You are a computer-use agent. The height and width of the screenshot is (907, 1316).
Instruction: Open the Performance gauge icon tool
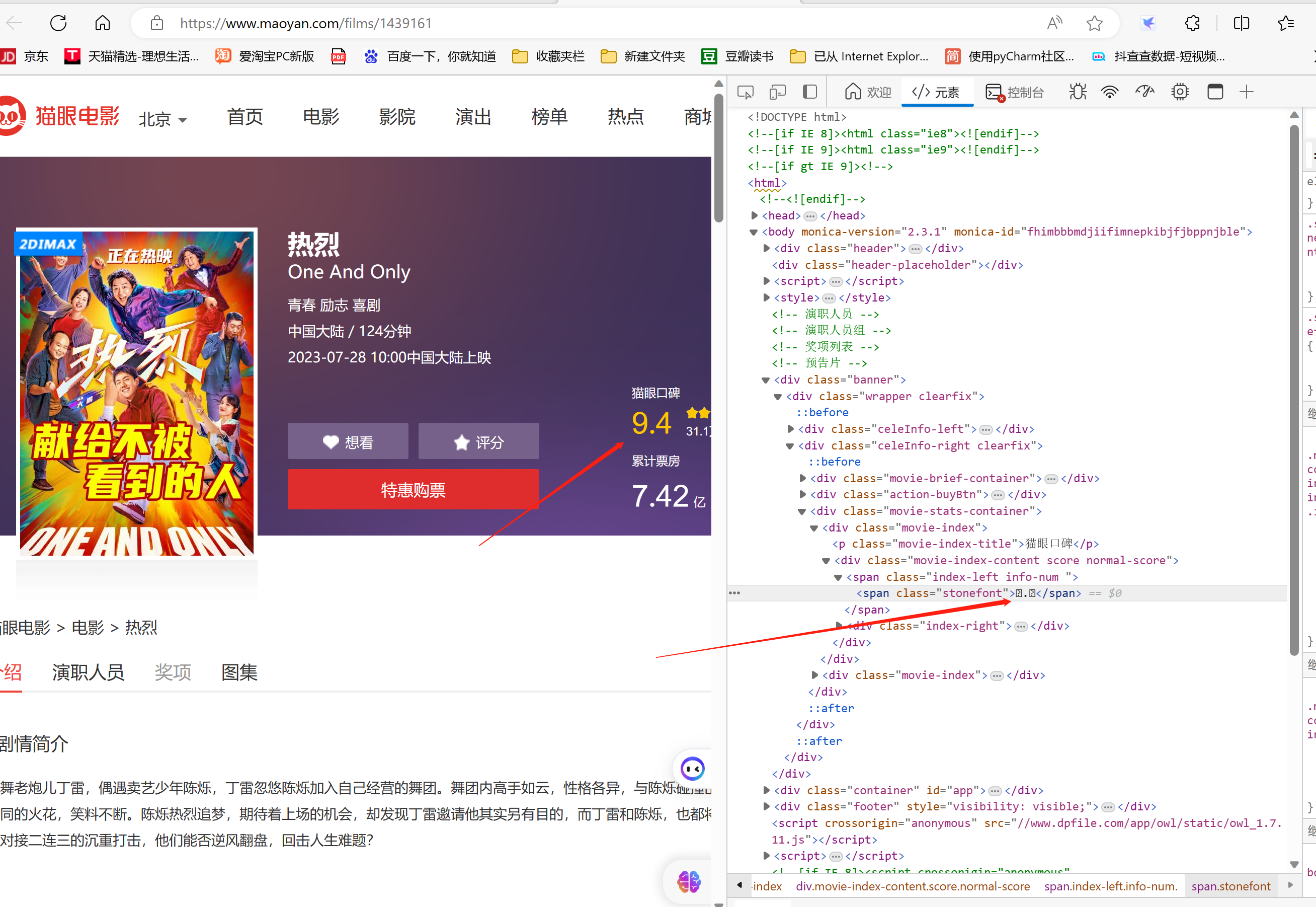[x=1144, y=92]
